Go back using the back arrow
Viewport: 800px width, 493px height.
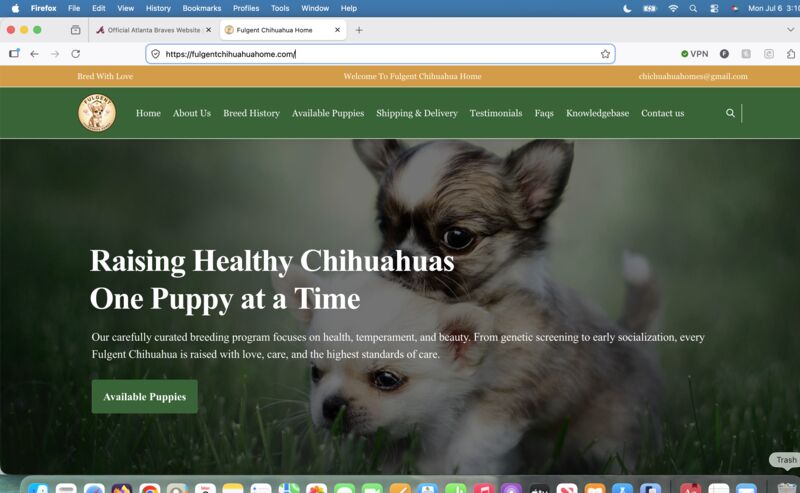coord(34,54)
